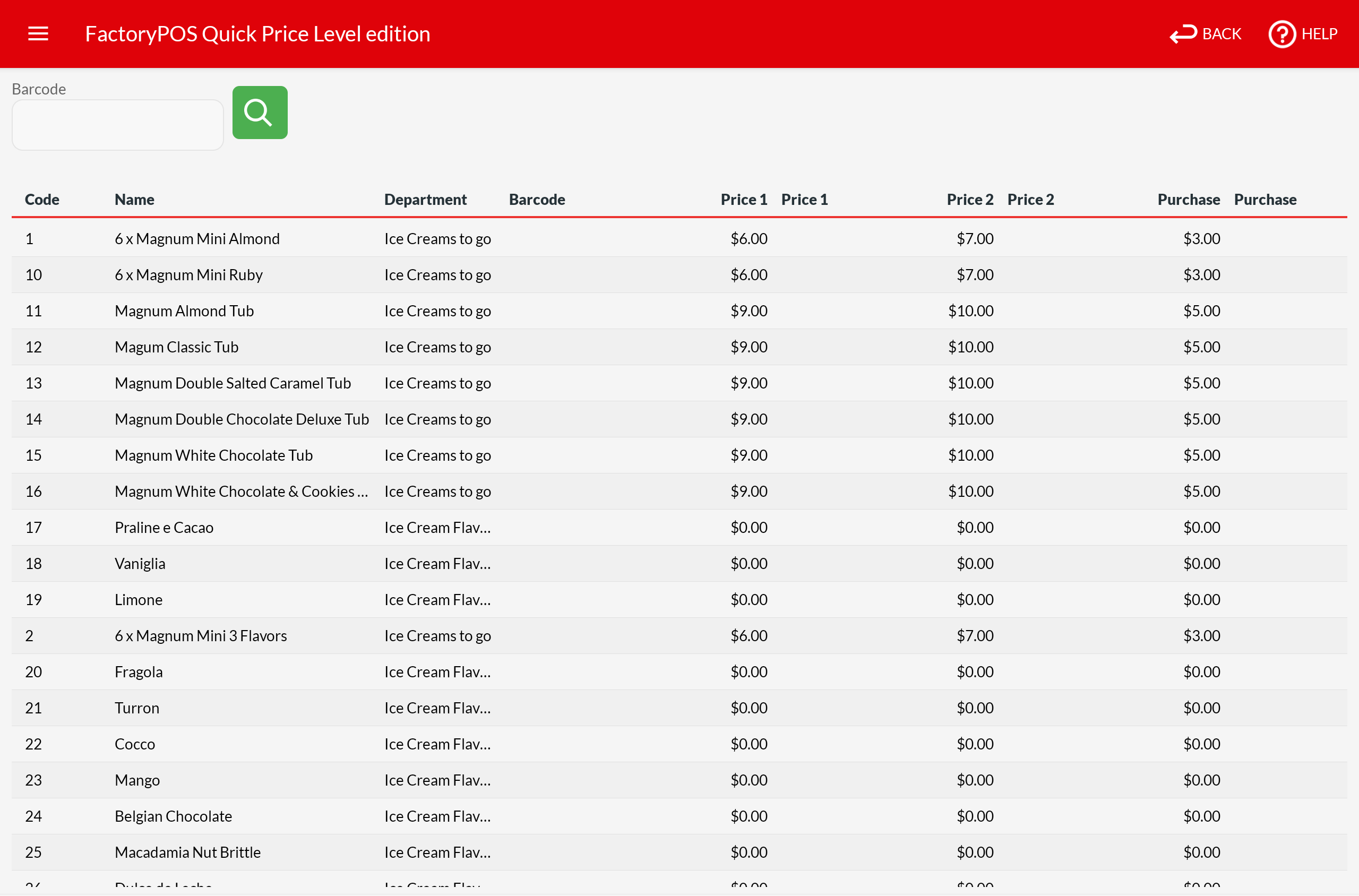Screen dimensions: 1359x896
Task: Select the 6 x Magnum Mini Almond row
Action: pos(197,239)
